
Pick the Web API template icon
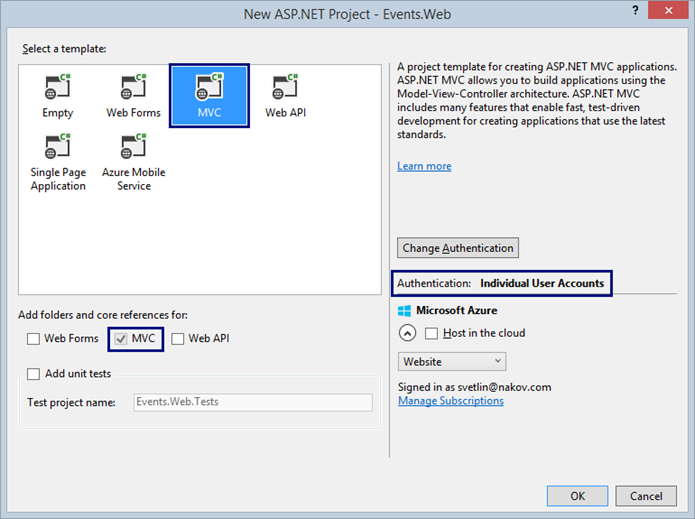(285, 88)
